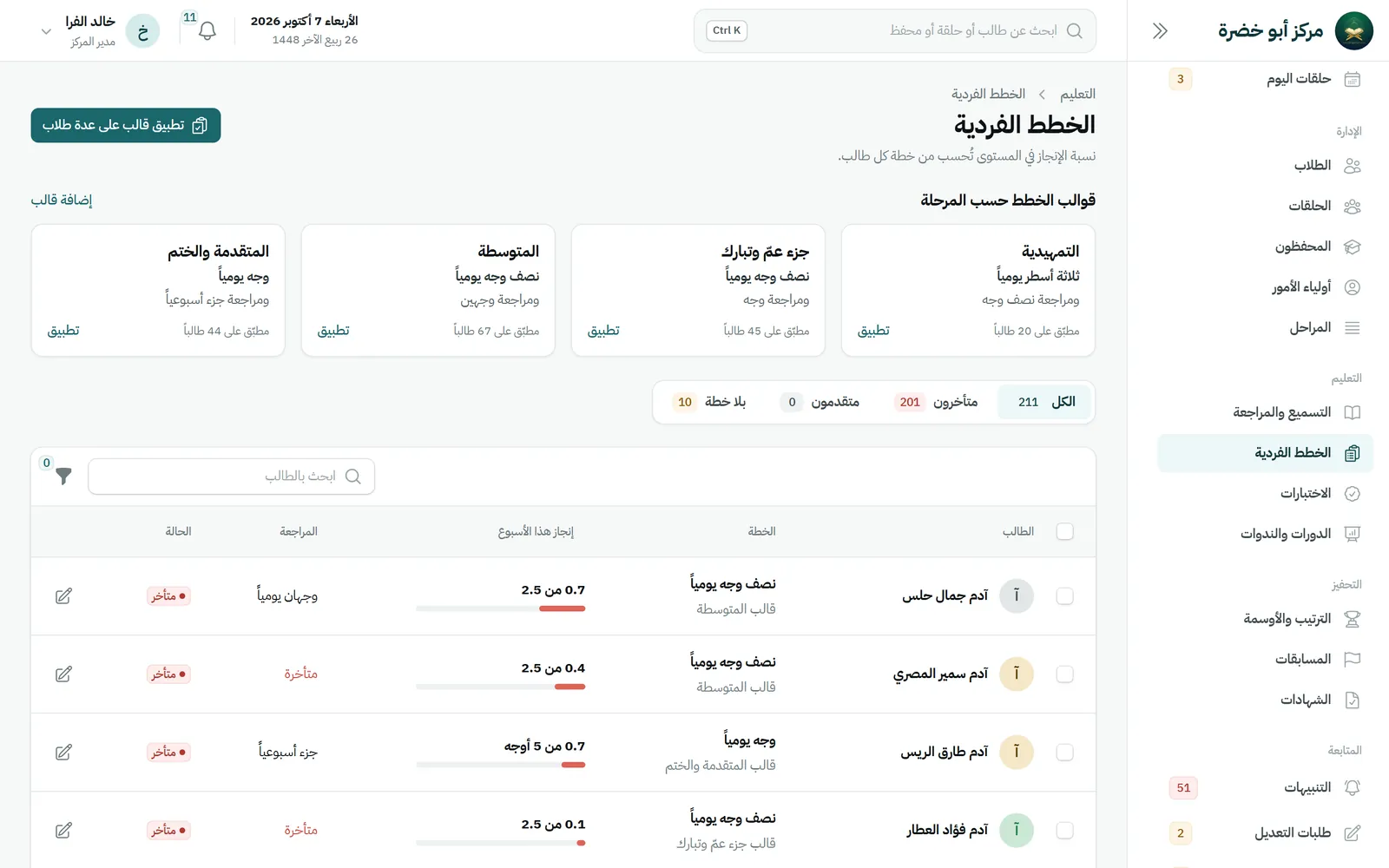Check the box for آدم سمير المصري
This screenshot has width=1389, height=868.
(x=1065, y=674)
